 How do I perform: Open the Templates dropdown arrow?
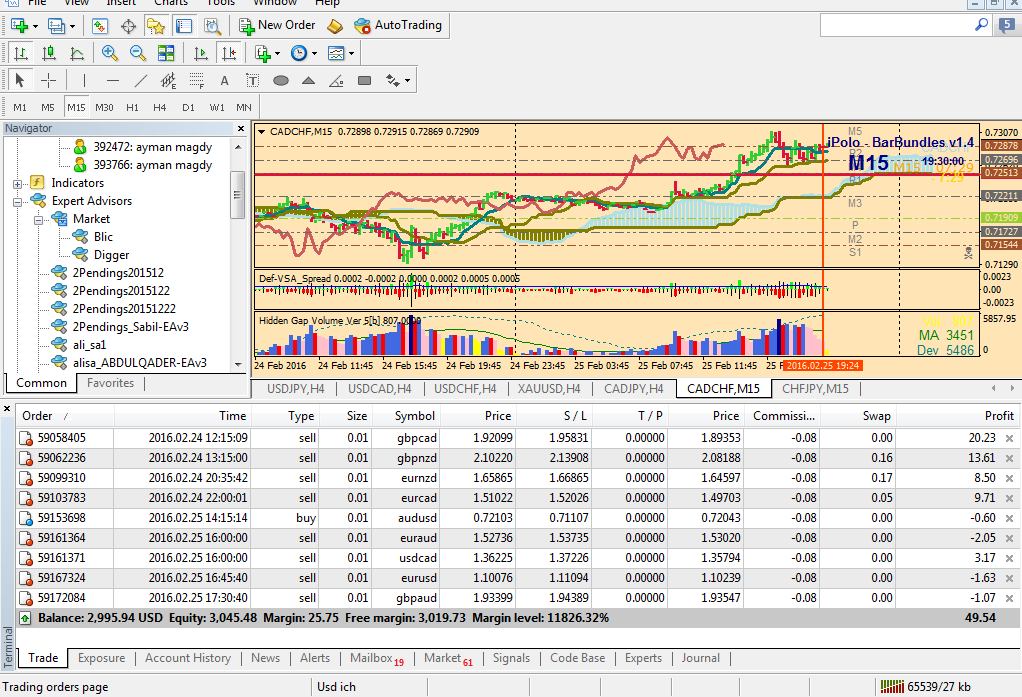point(351,53)
